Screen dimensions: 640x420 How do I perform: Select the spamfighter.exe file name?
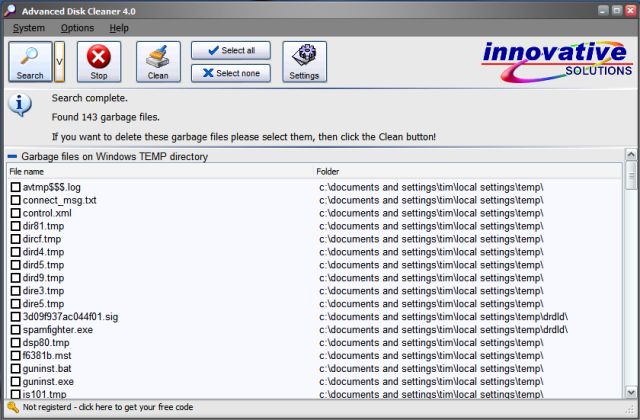pos(58,330)
